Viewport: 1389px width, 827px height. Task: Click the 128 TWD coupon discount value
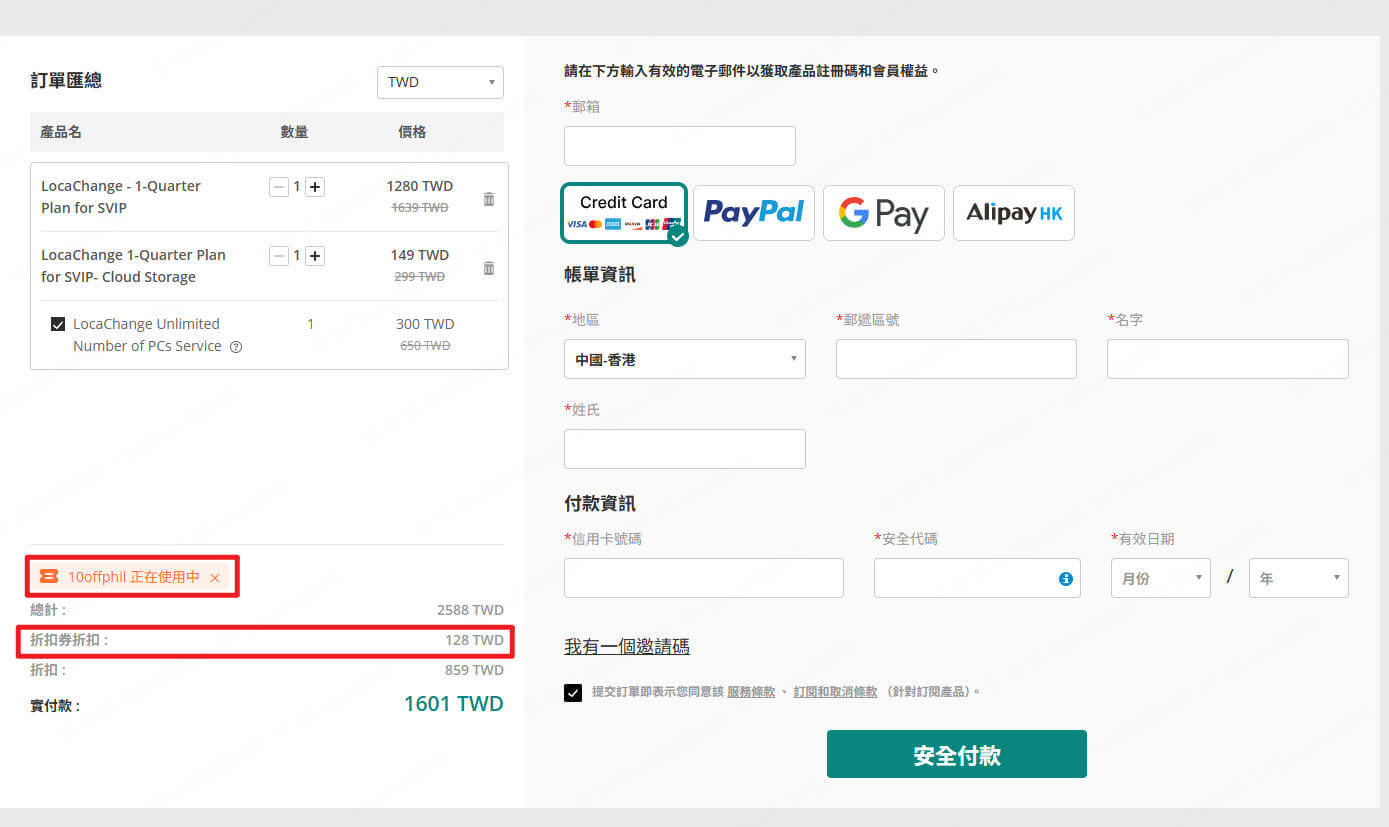[474, 640]
